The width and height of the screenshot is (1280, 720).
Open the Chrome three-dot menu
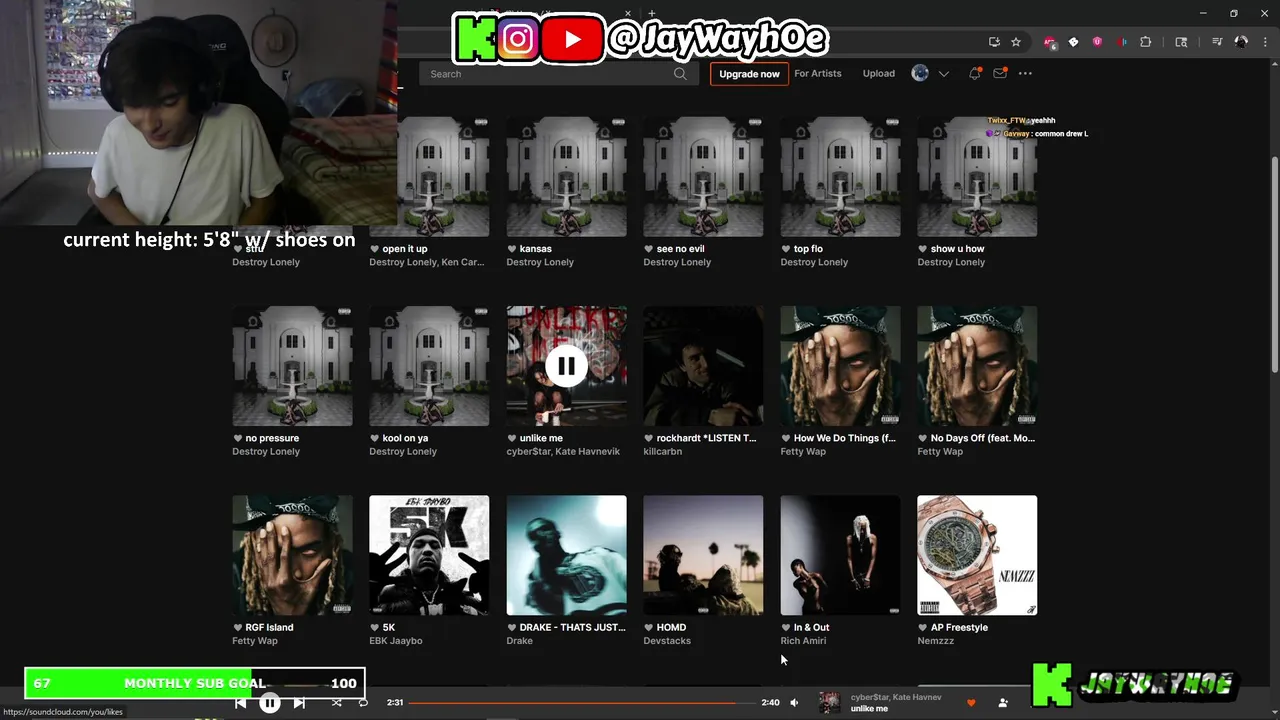1263,42
